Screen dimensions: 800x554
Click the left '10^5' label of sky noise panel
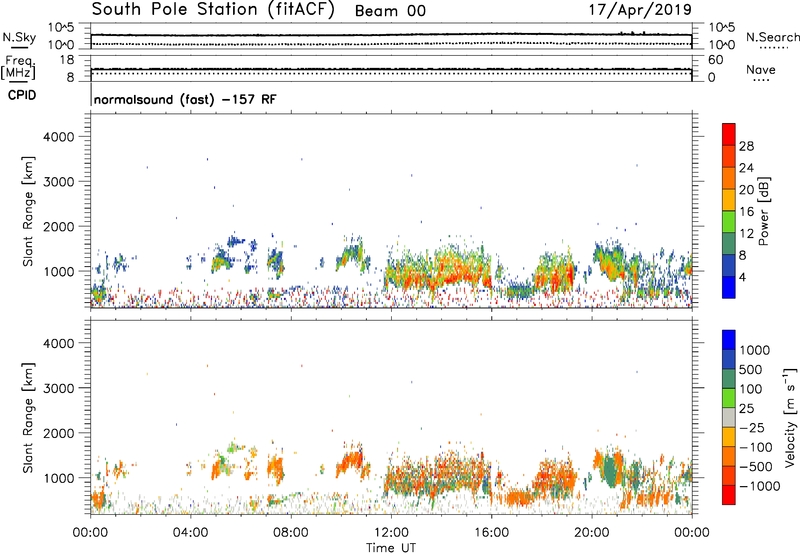coord(61,28)
